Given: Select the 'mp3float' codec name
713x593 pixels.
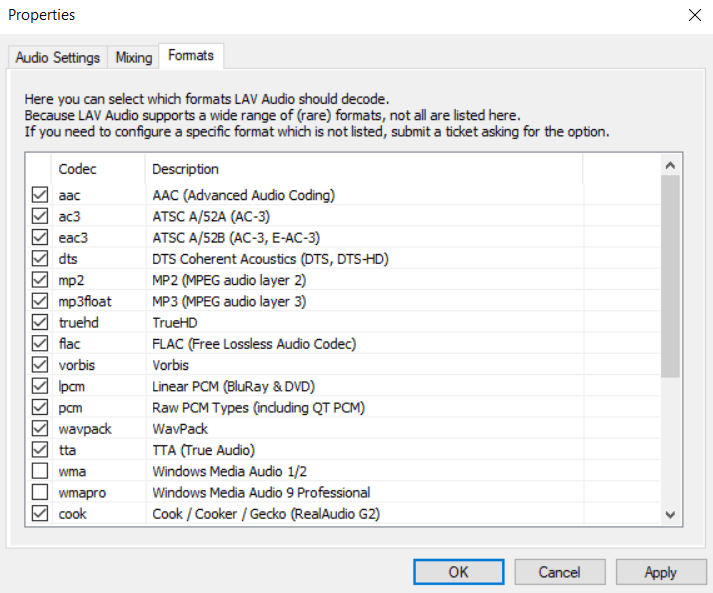Looking at the screenshot, I should [85, 302].
